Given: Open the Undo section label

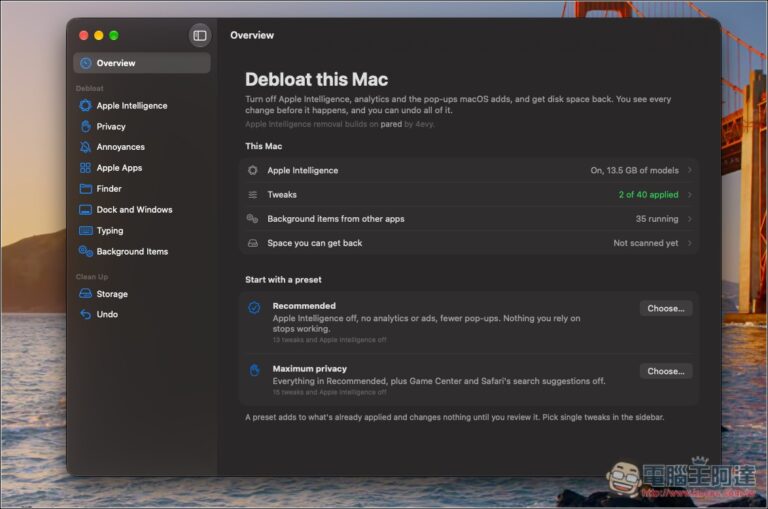Looking at the screenshot, I should click(x=107, y=315).
